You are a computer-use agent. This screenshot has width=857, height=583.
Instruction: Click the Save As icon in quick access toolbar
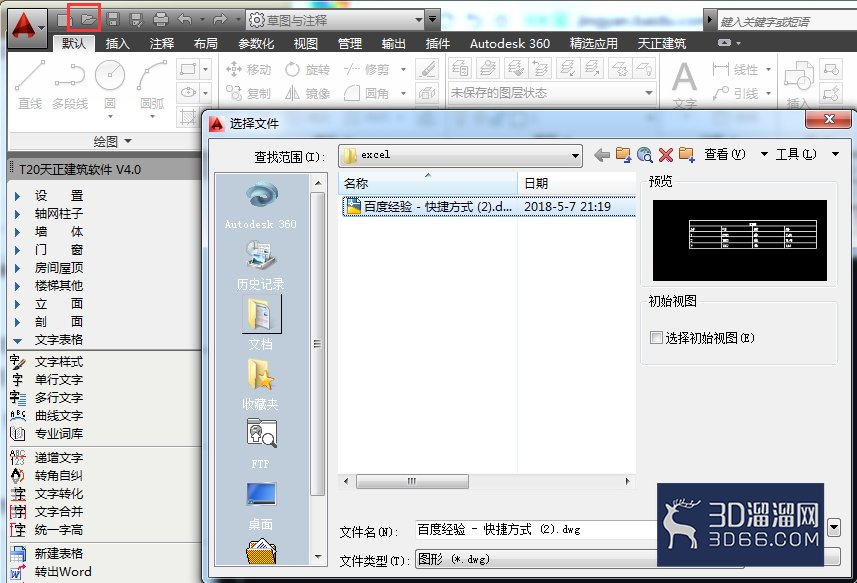[x=136, y=20]
